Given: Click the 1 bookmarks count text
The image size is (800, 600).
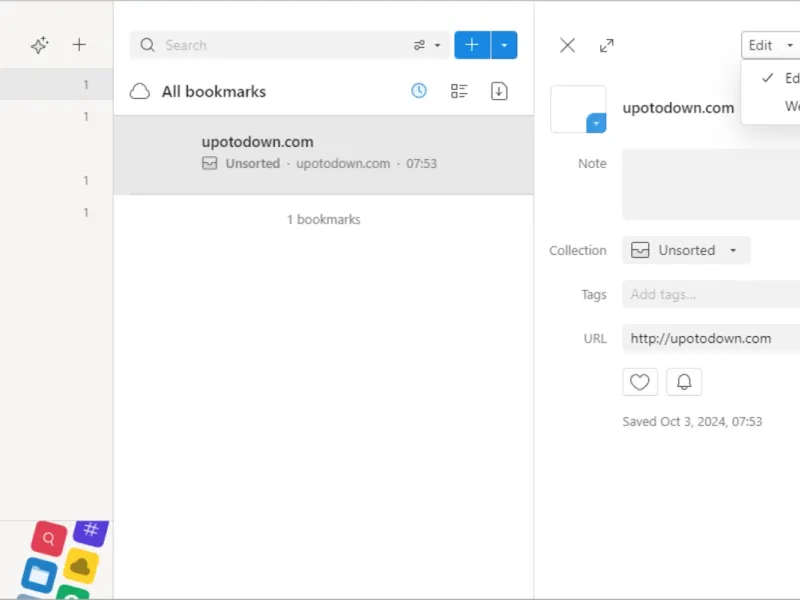Looking at the screenshot, I should coord(323,219).
